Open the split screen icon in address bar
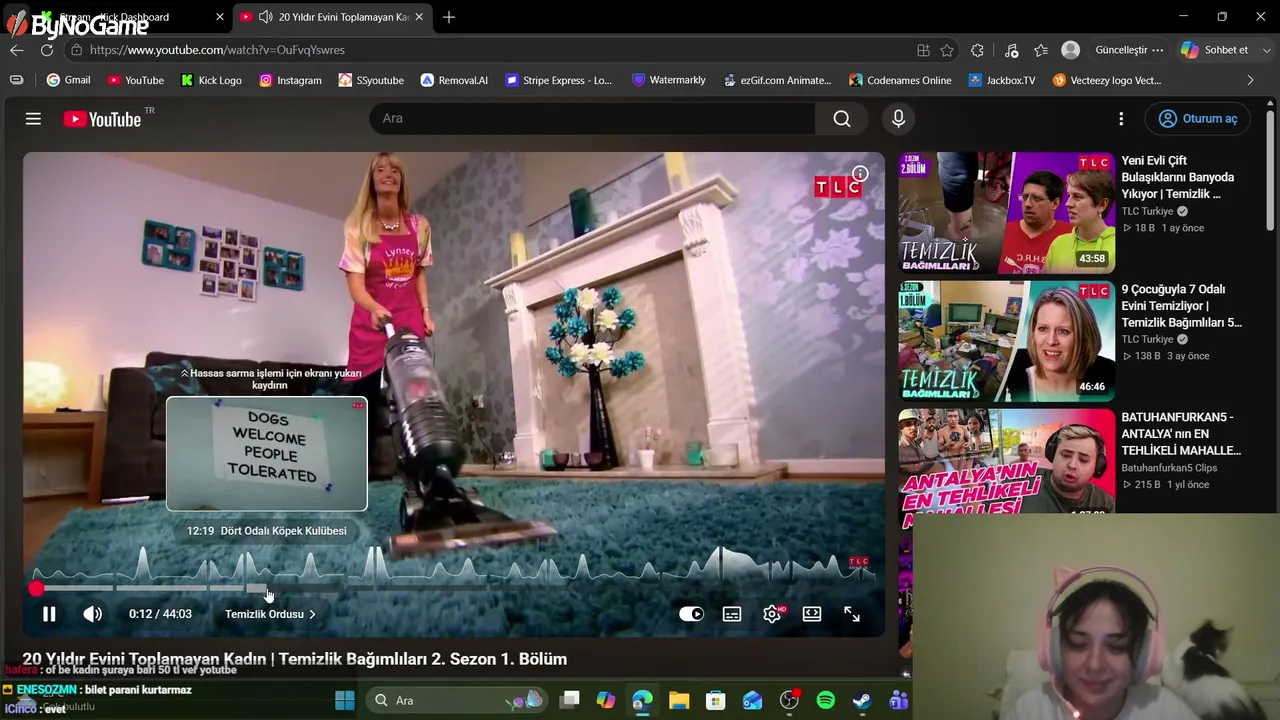The height and width of the screenshot is (720, 1280). click(923, 50)
